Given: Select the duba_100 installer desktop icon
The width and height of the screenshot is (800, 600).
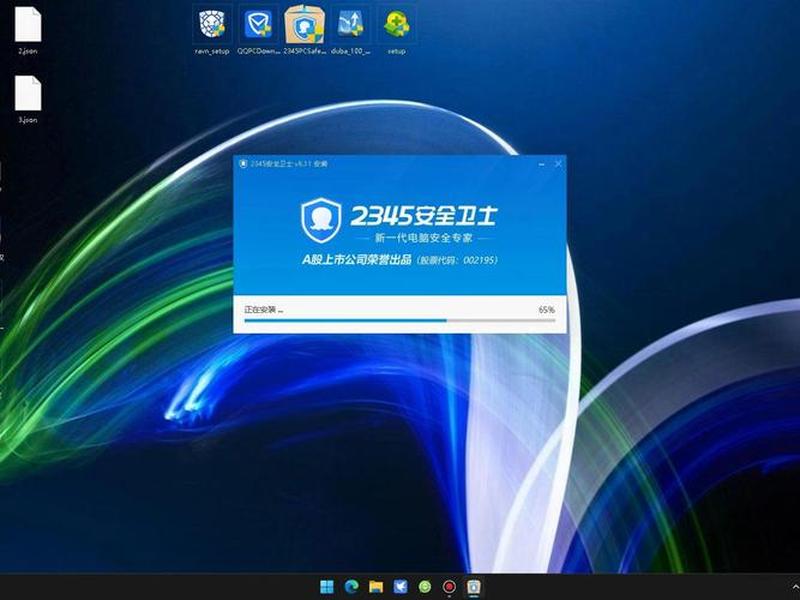Looking at the screenshot, I should click(351, 29).
